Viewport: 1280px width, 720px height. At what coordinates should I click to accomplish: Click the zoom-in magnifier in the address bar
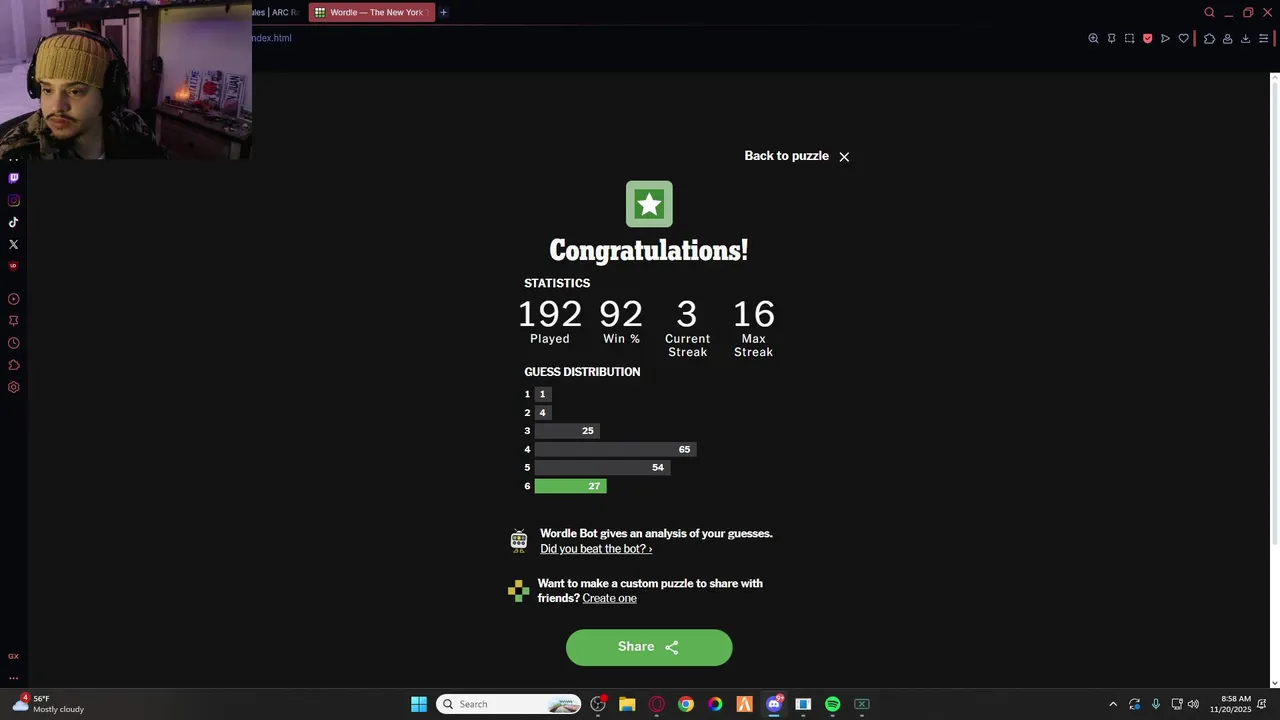(1093, 38)
